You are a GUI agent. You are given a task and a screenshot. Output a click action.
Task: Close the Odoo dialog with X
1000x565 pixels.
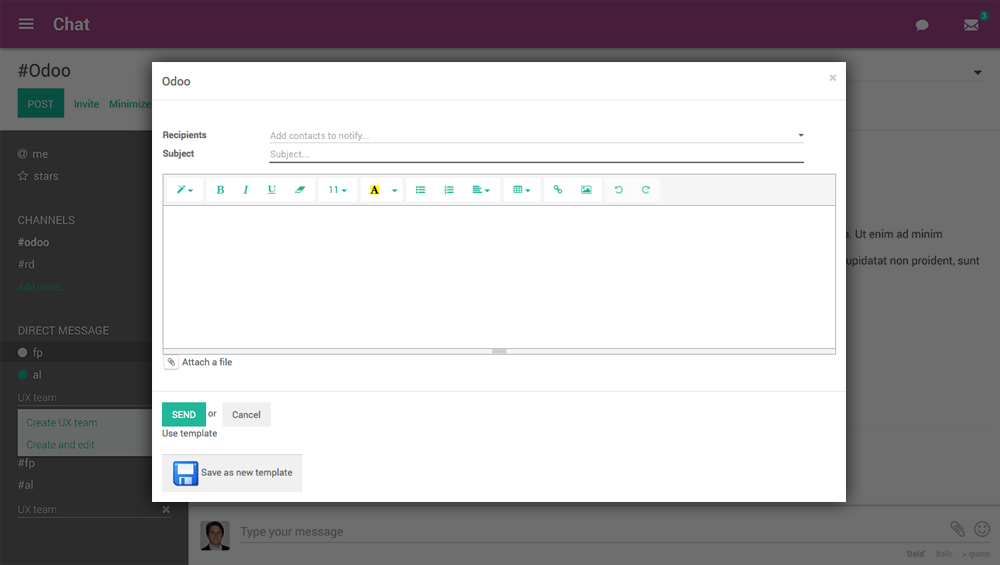pos(832,78)
